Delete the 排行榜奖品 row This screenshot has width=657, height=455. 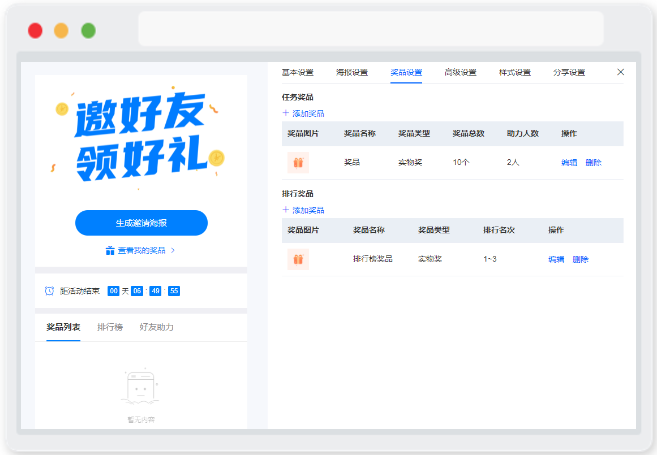point(580,259)
